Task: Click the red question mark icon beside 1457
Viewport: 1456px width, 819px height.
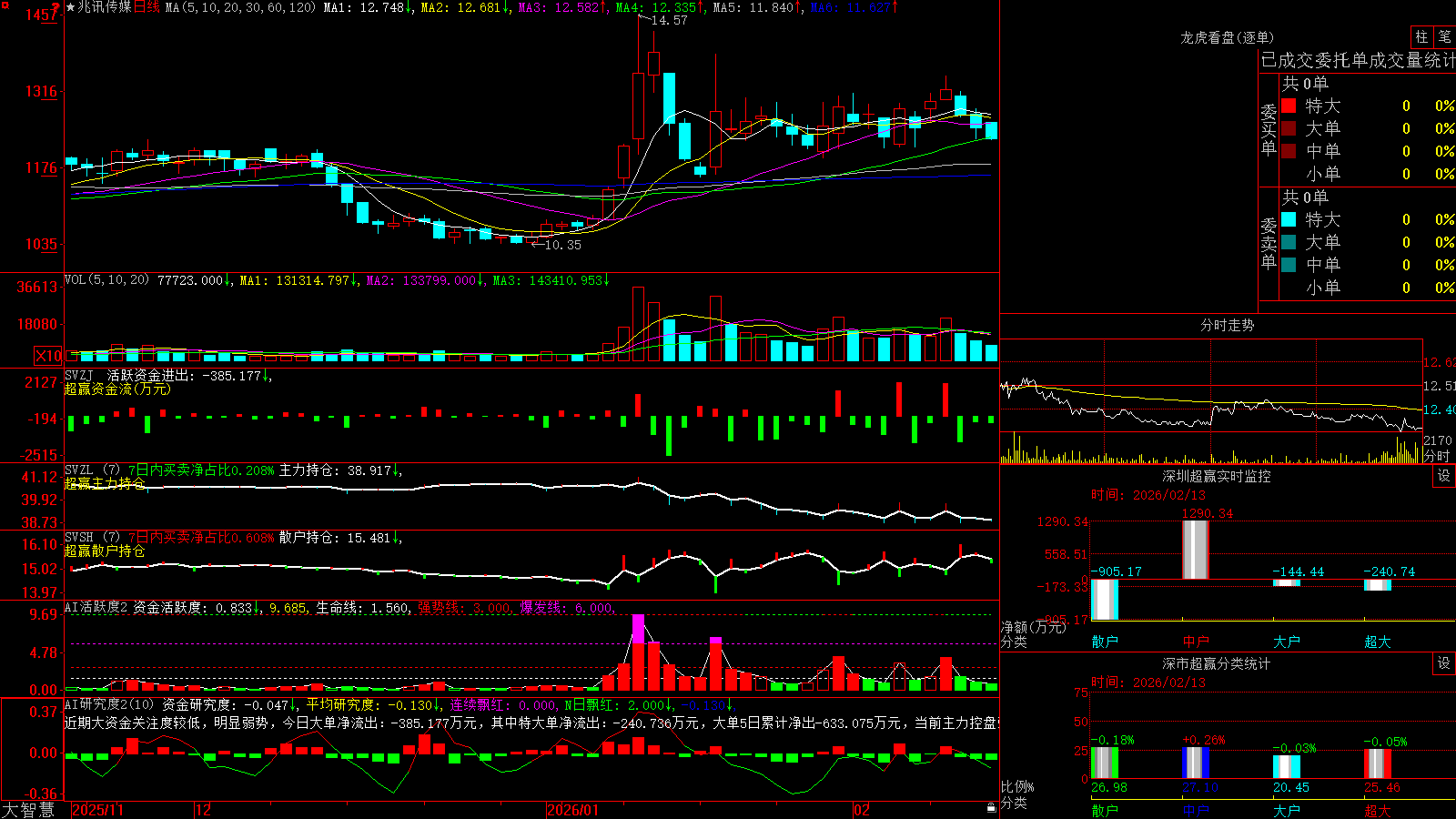Action: 56,7
